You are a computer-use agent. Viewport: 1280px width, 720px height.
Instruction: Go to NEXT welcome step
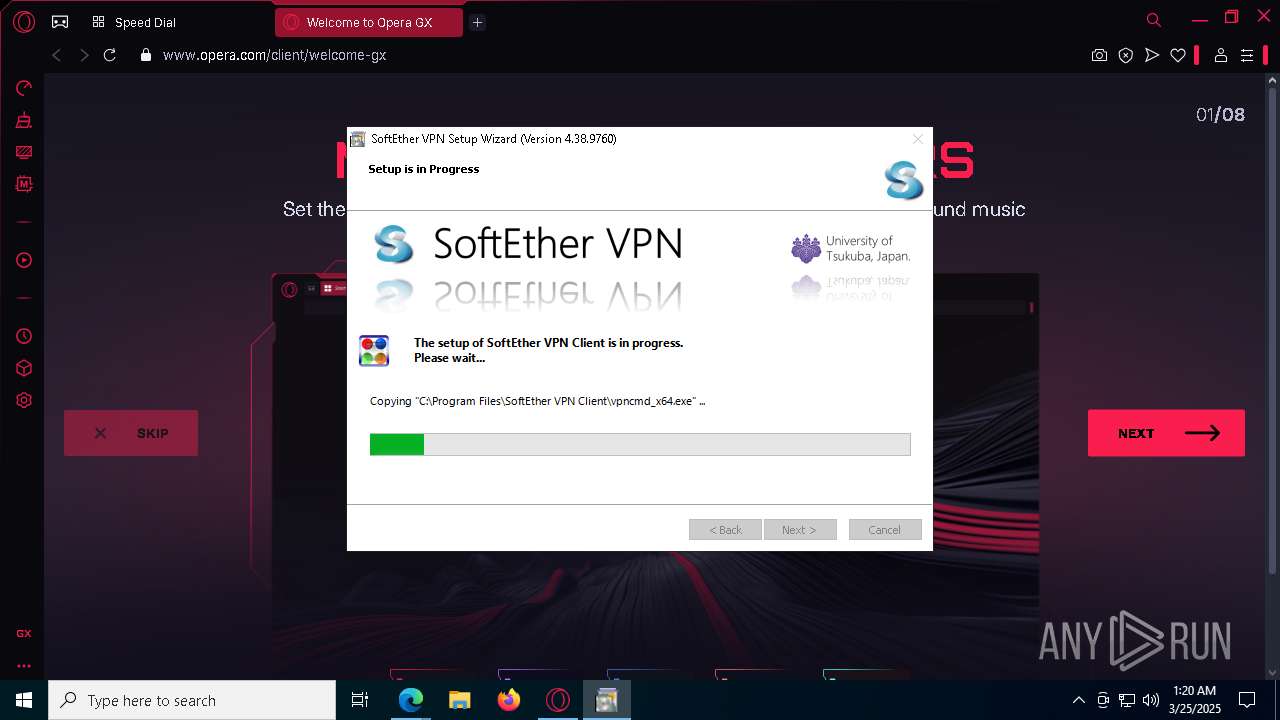point(1166,433)
